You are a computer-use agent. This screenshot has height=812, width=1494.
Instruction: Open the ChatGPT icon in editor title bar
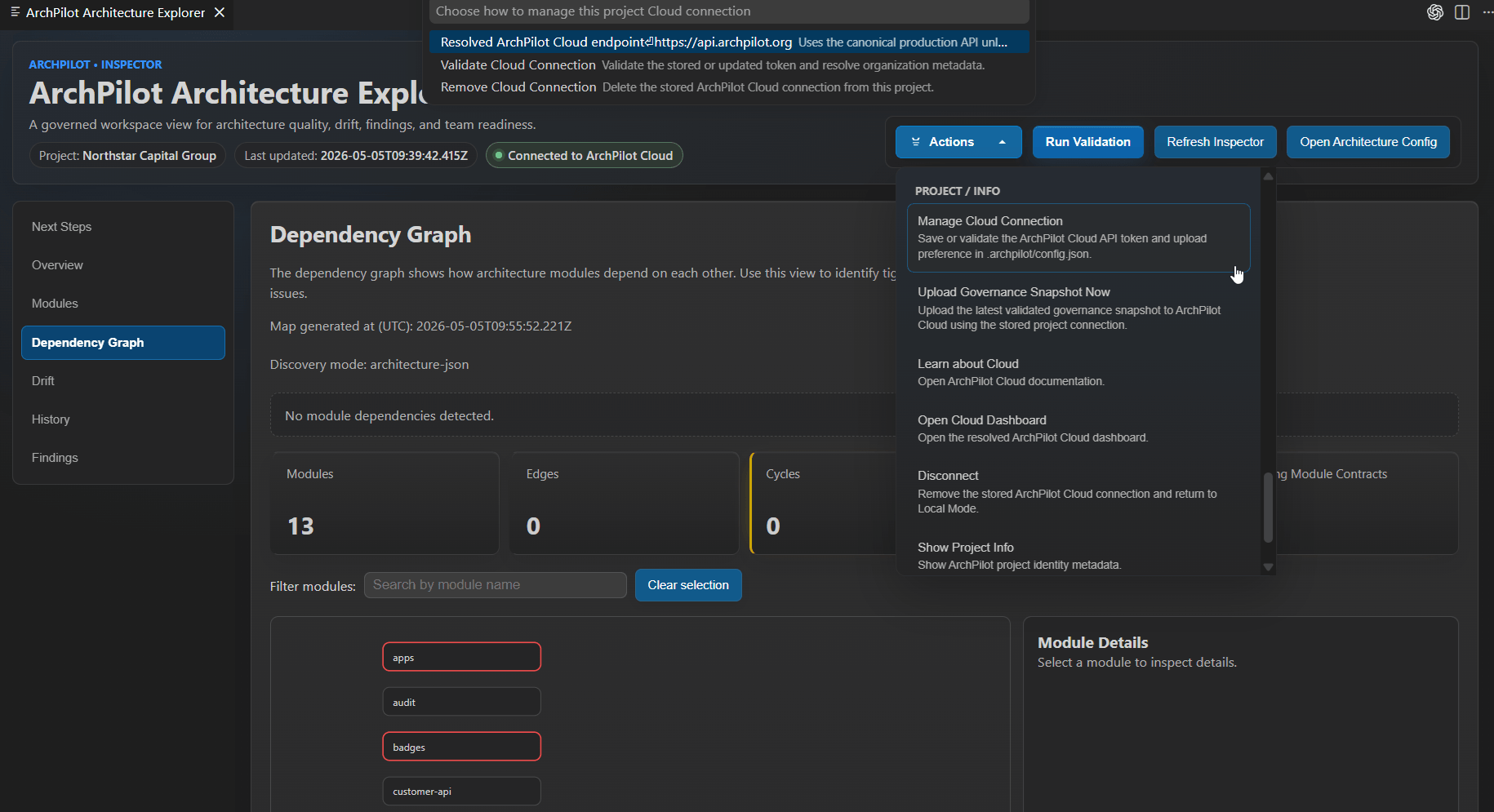[x=1434, y=12]
